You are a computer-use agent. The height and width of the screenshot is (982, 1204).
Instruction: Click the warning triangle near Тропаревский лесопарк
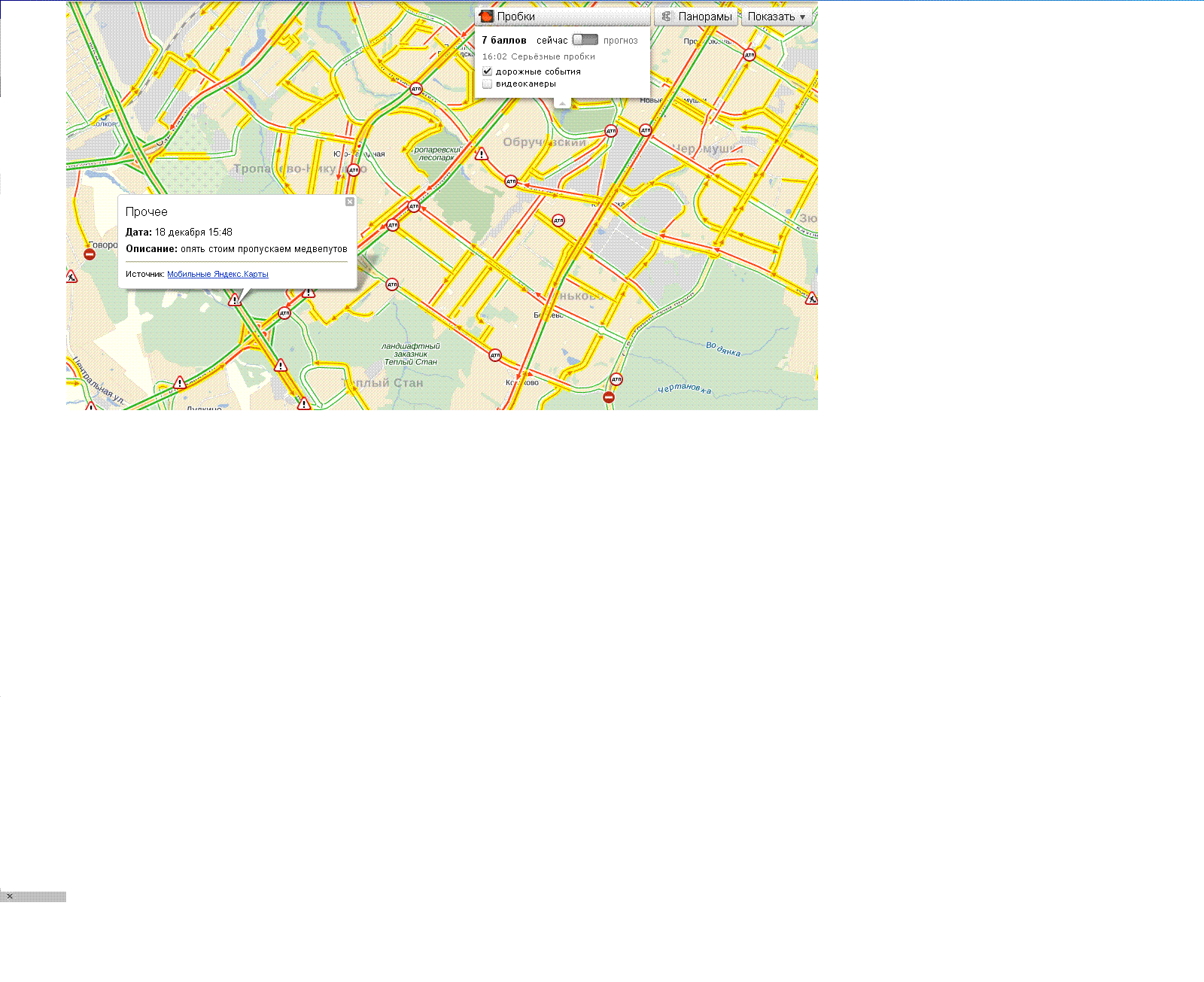coord(482,155)
